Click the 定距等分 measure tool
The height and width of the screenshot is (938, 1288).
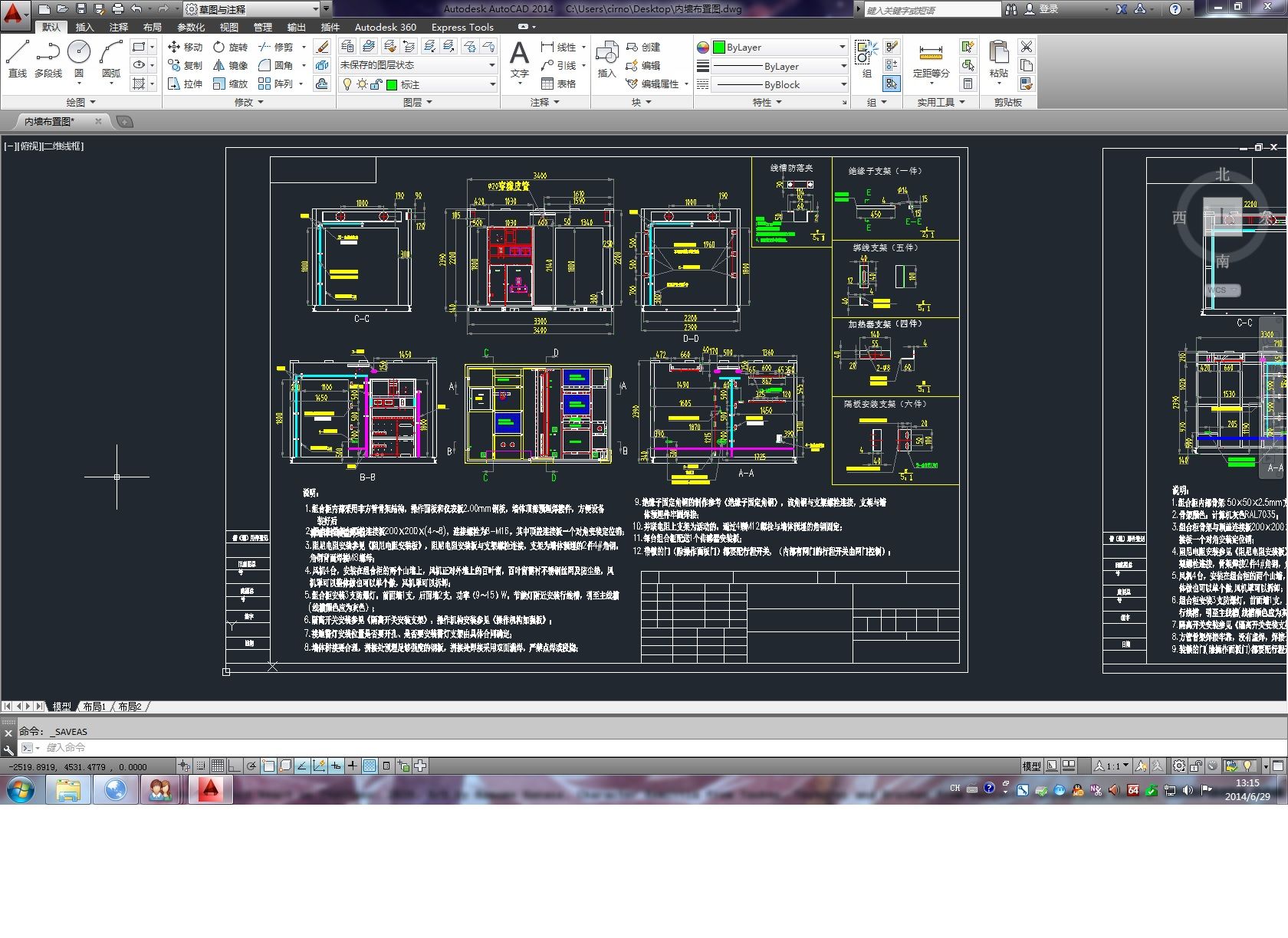[931, 60]
